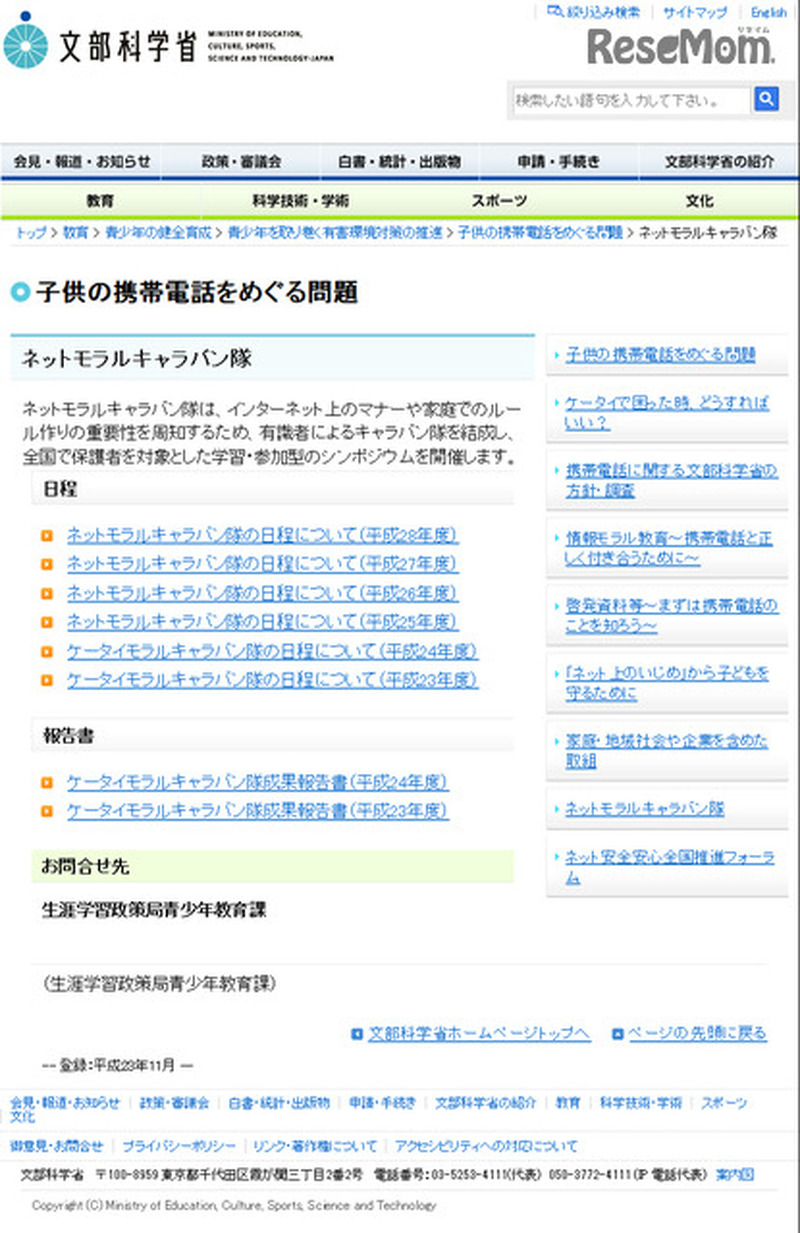This screenshot has height=1233, width=800.
Task: Open the プライバシーポリシー footer link
Action: 178,1146
